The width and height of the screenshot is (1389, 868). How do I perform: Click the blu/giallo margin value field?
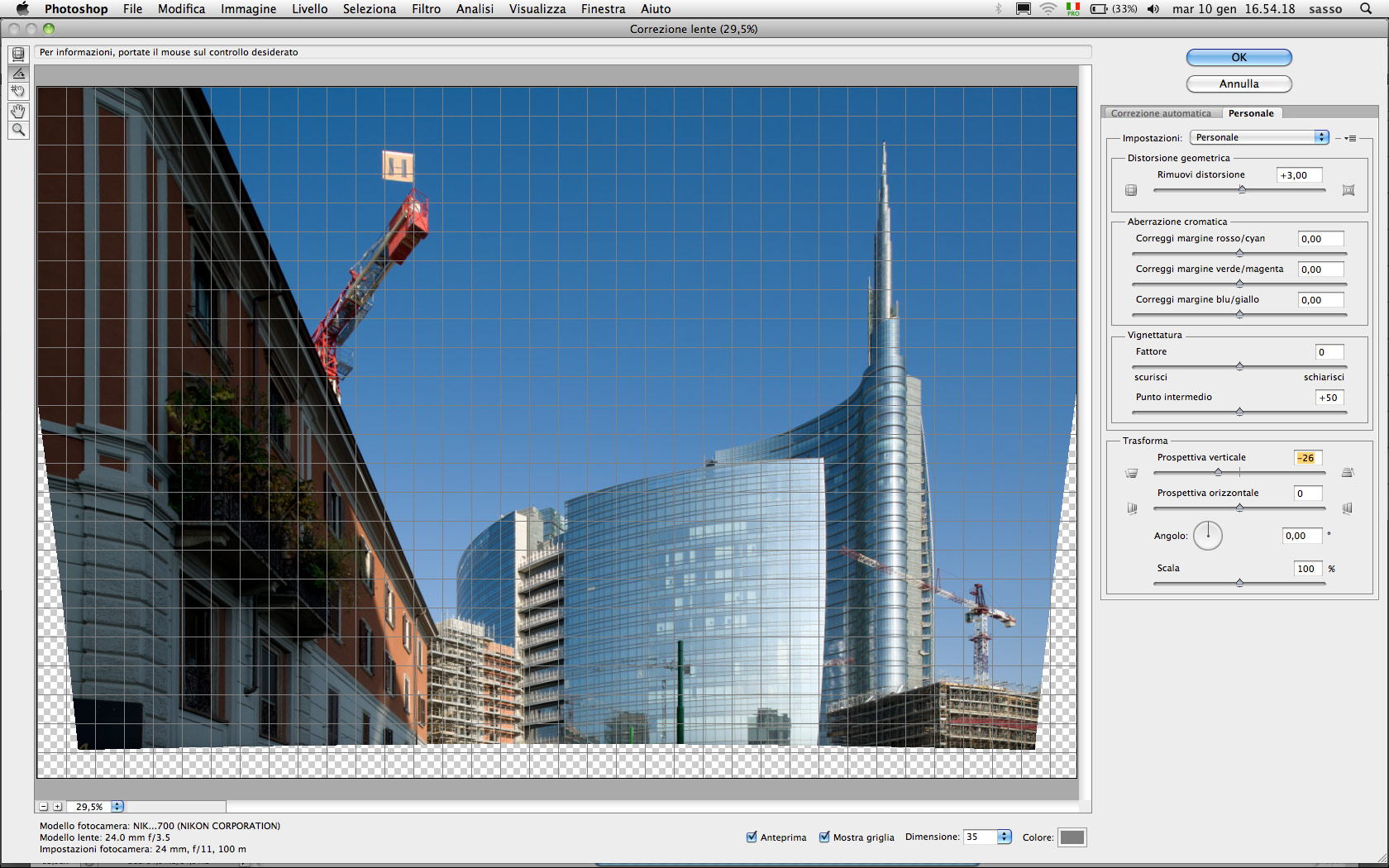point(1320,300)
